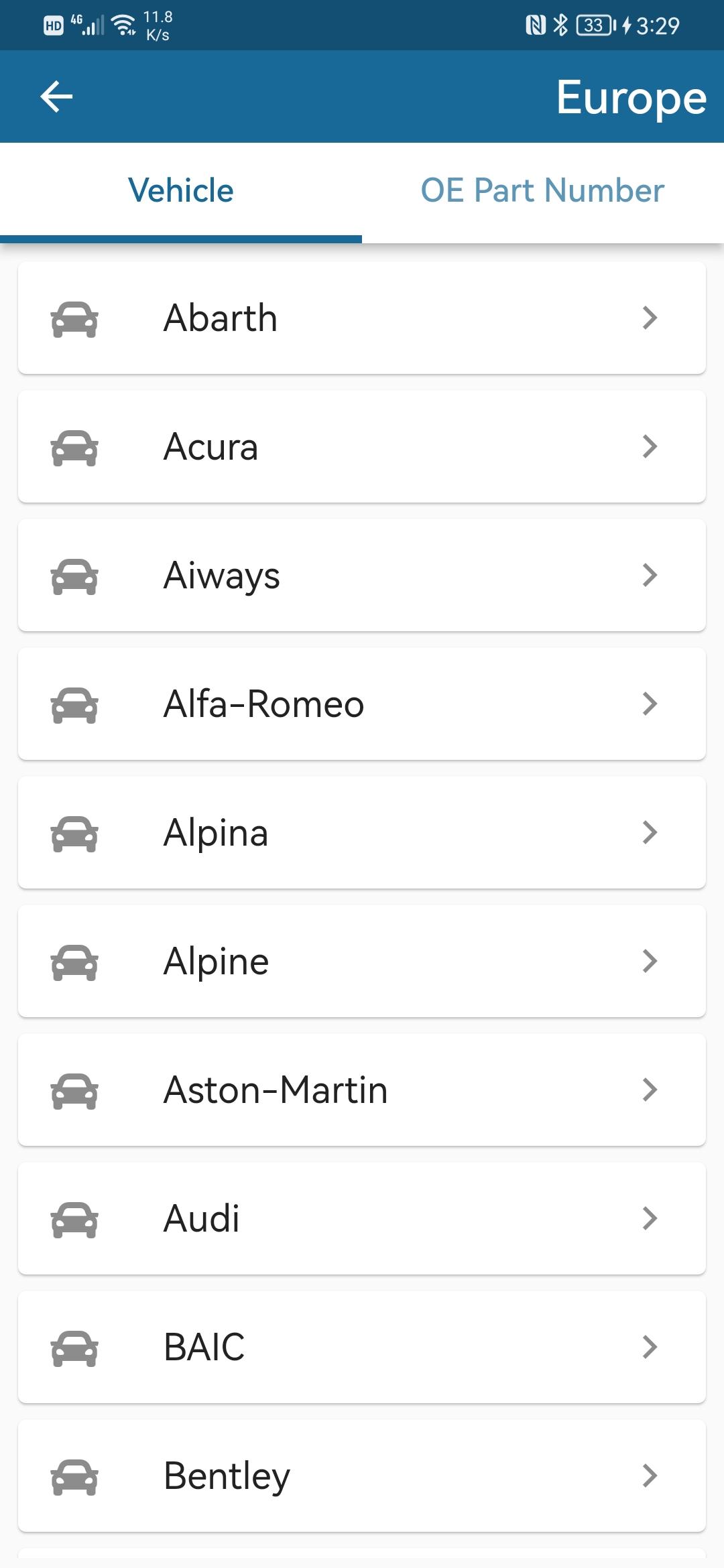Select the Audi brand label

click(x=202, y=1218)
